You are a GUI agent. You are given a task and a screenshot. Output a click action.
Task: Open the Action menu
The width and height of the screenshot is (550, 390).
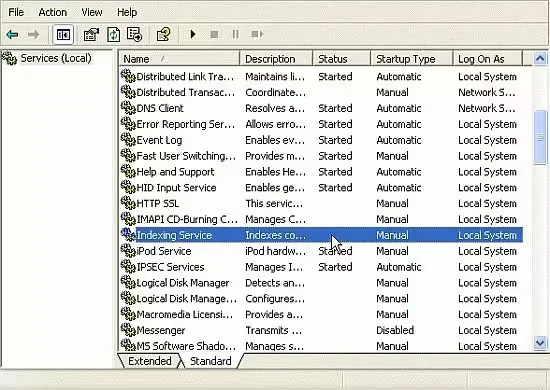pos(53,12)
